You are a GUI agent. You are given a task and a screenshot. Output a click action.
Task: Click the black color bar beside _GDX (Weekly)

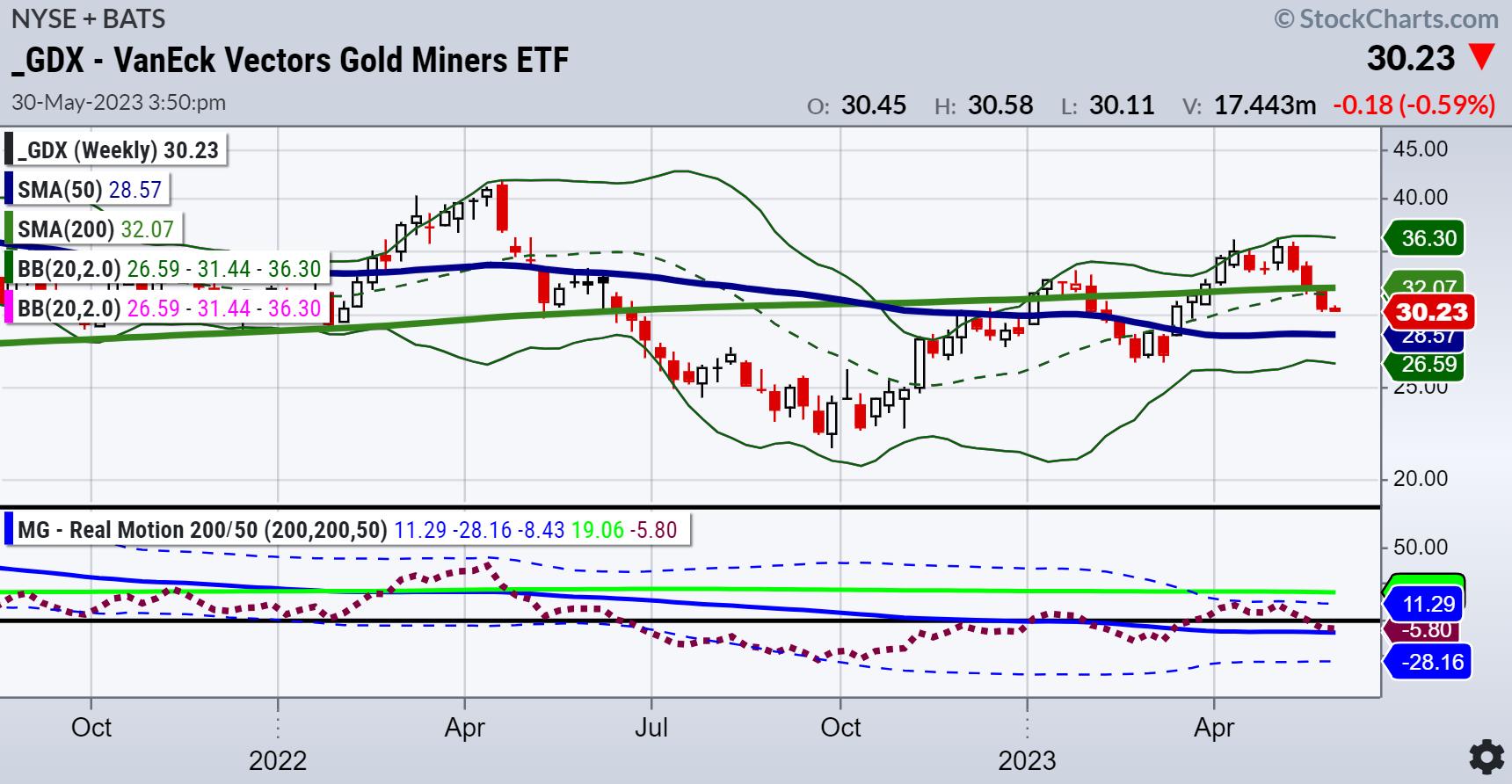click(9, 150)
